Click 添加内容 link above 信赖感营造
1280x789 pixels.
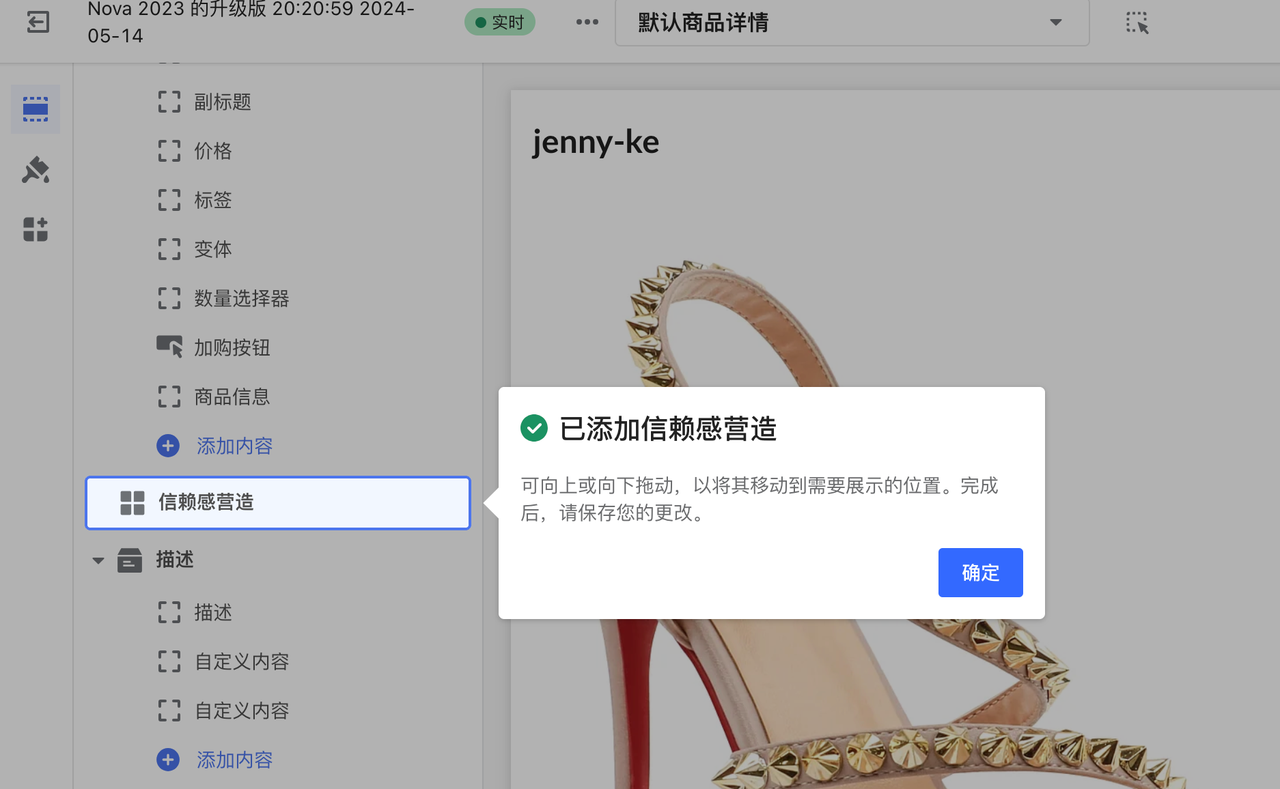[235, 446]
